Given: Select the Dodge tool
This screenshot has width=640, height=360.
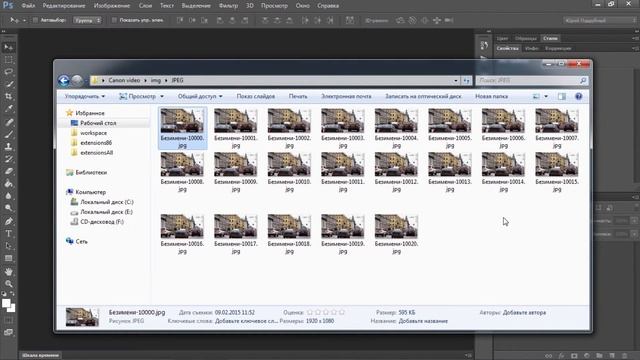Looking at the screenshot, I should (x=9, y=208).
